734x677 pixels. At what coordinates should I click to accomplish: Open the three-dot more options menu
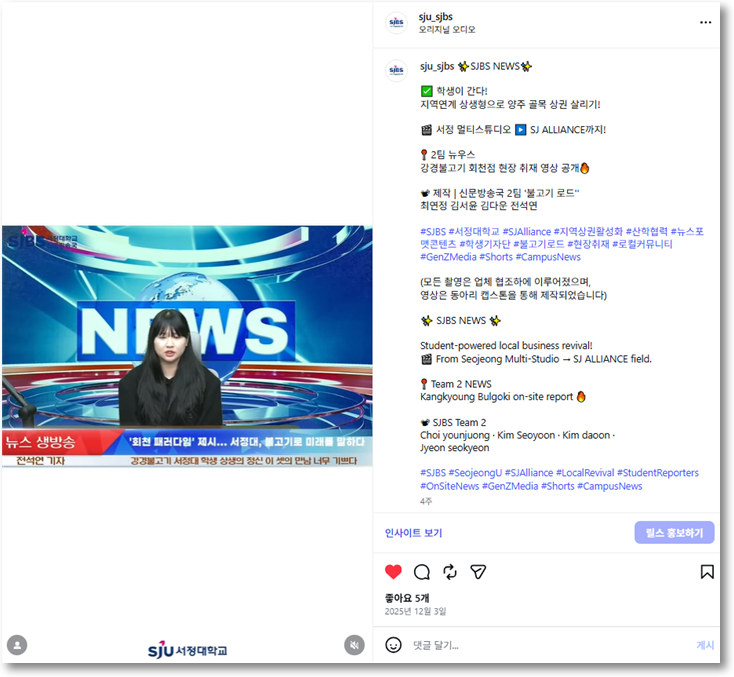[x=705, y=22]
